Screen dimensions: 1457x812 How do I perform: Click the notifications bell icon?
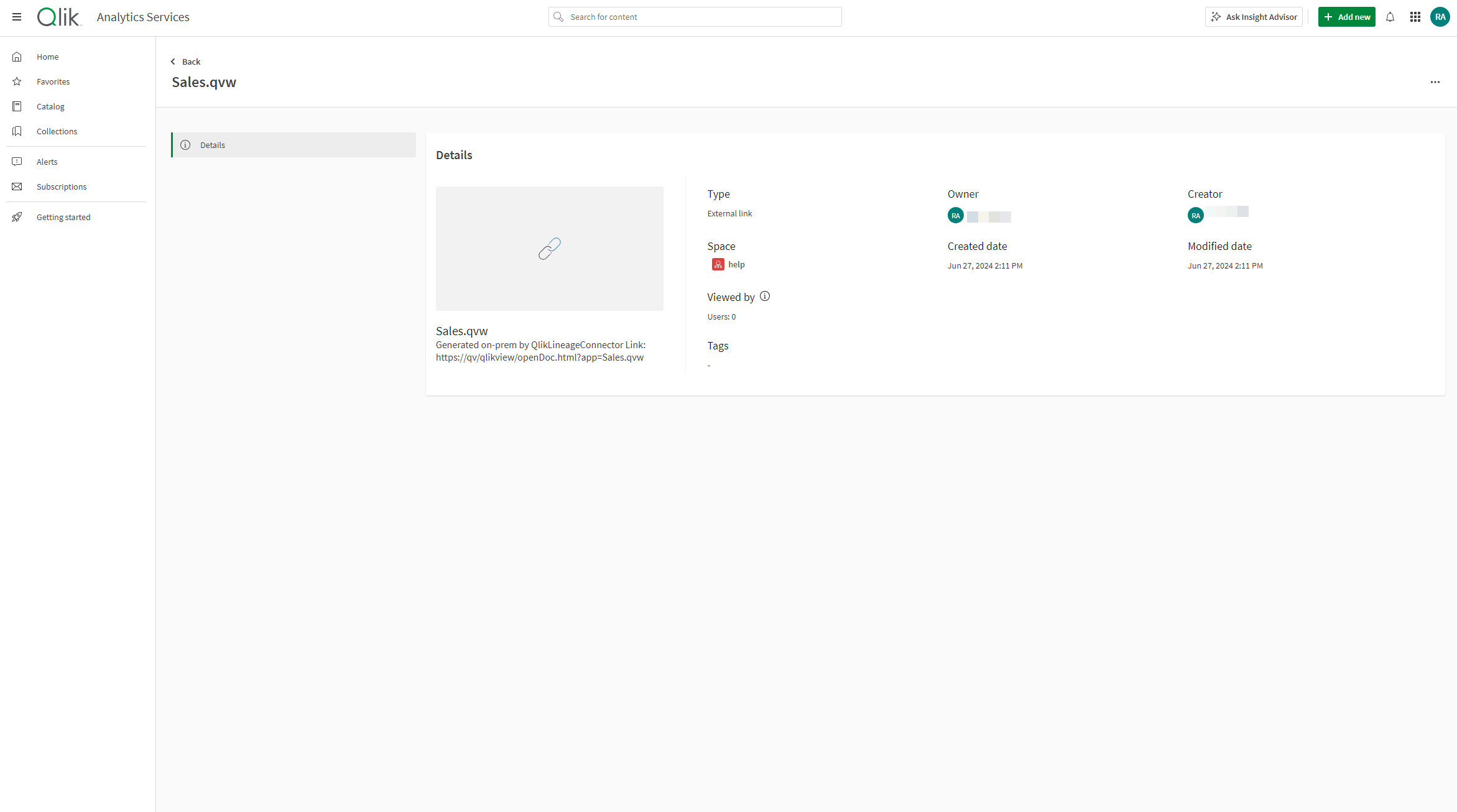point(1390,17)
